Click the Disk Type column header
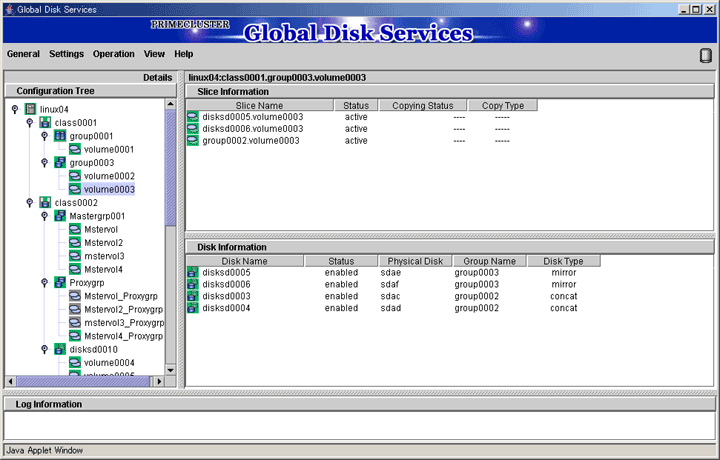Image resolution: width=720 pixels, height=460 pixels. coord(563,261)
